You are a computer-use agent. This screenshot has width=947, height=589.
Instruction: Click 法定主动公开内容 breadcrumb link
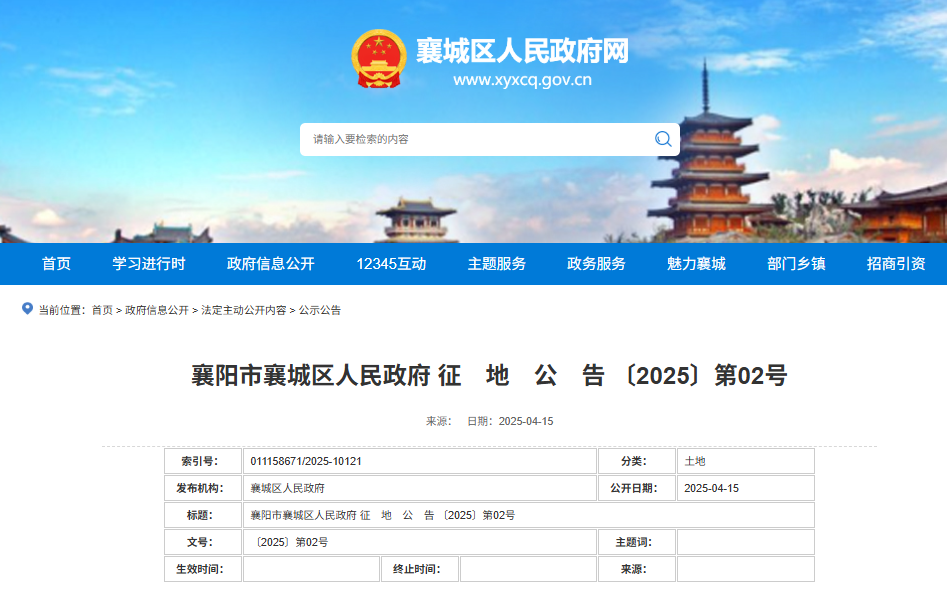point(243,310)
